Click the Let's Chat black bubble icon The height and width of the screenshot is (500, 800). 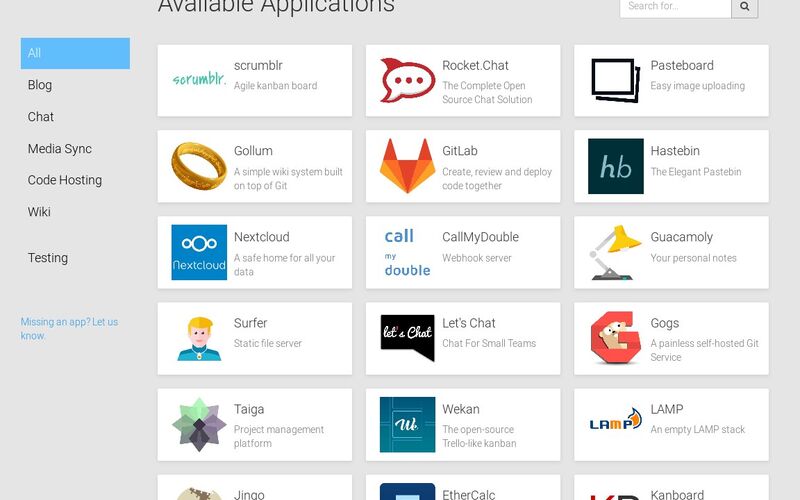point(407,338)
